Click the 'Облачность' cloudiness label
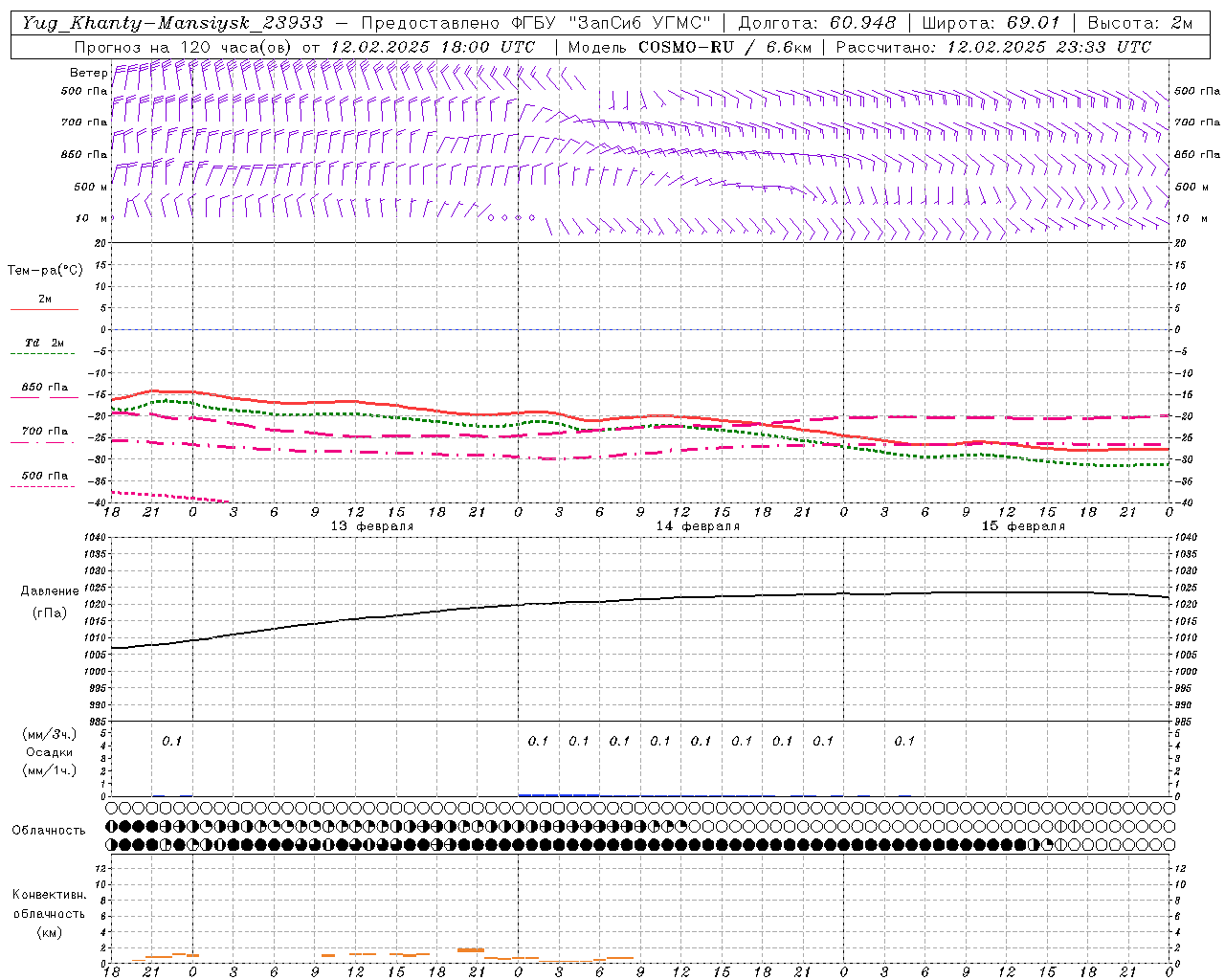Viewport: 1225px width, 980px height. (49, 831)
